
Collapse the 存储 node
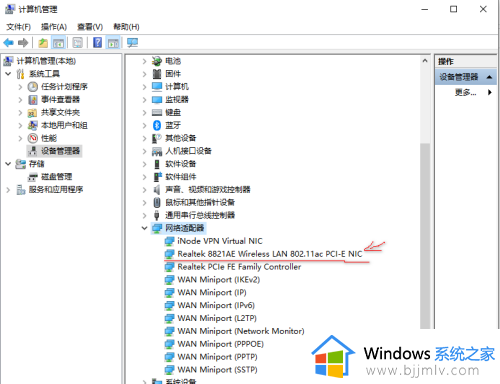[8, 164]
